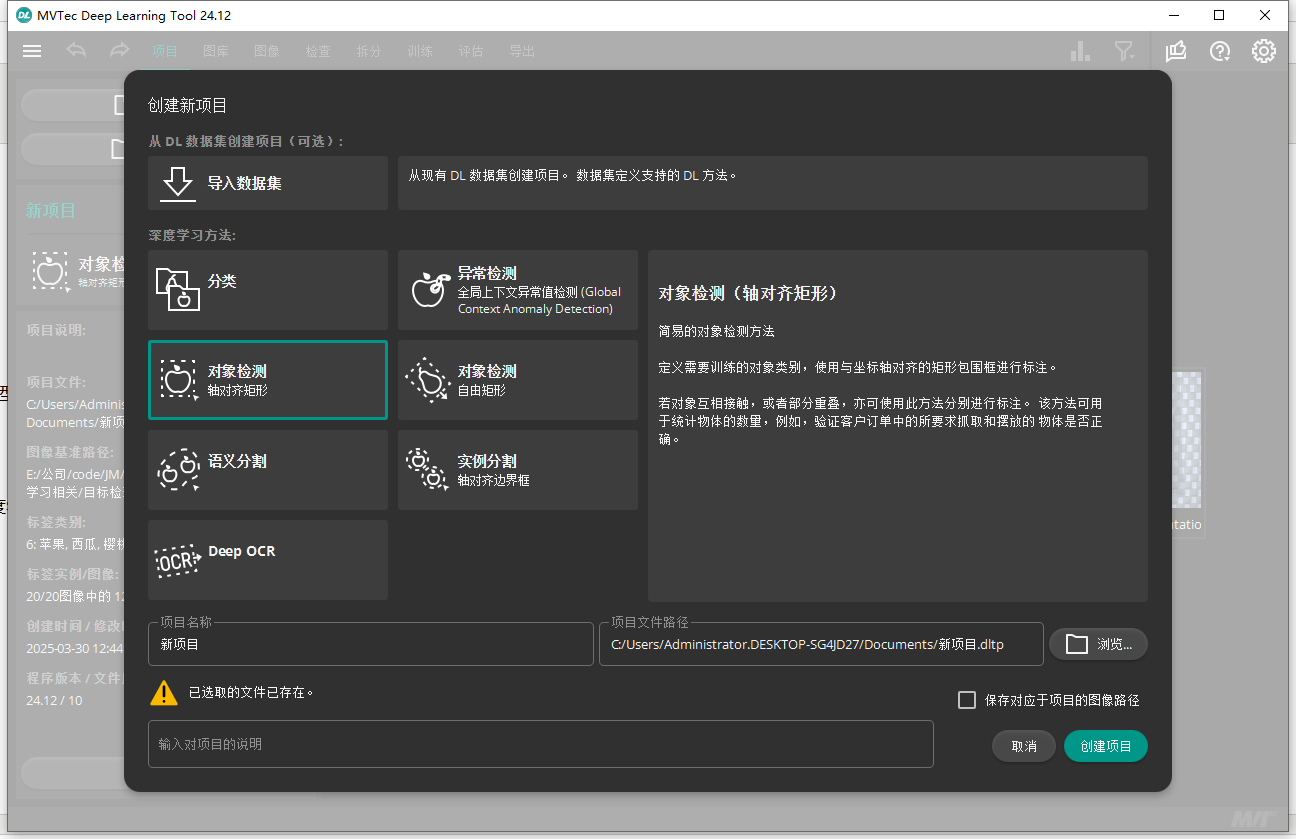Click the 导入数据集 import button

pyautogui.click(x=267, y=183)
